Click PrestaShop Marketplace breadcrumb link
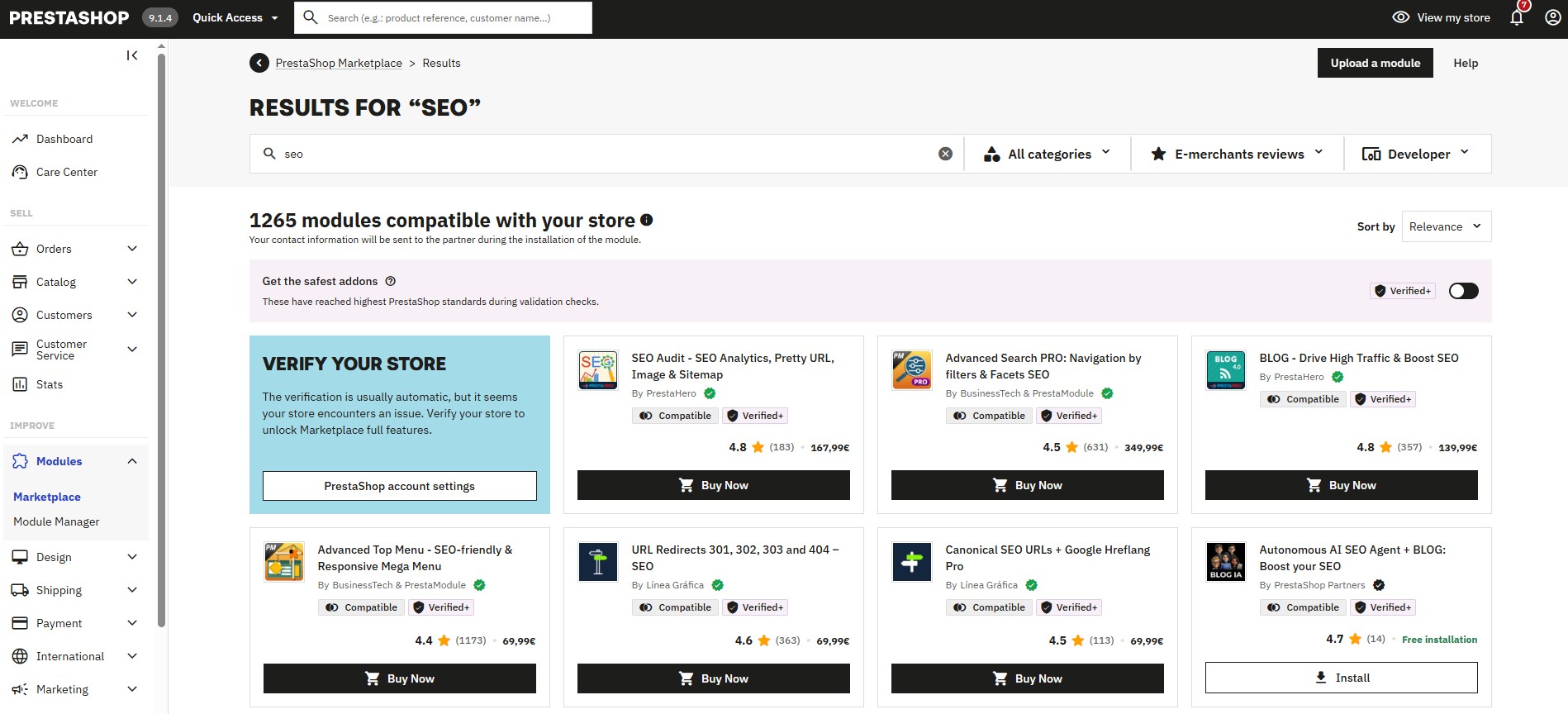This screenshot has height=714, width=1568. click(339, 63)
